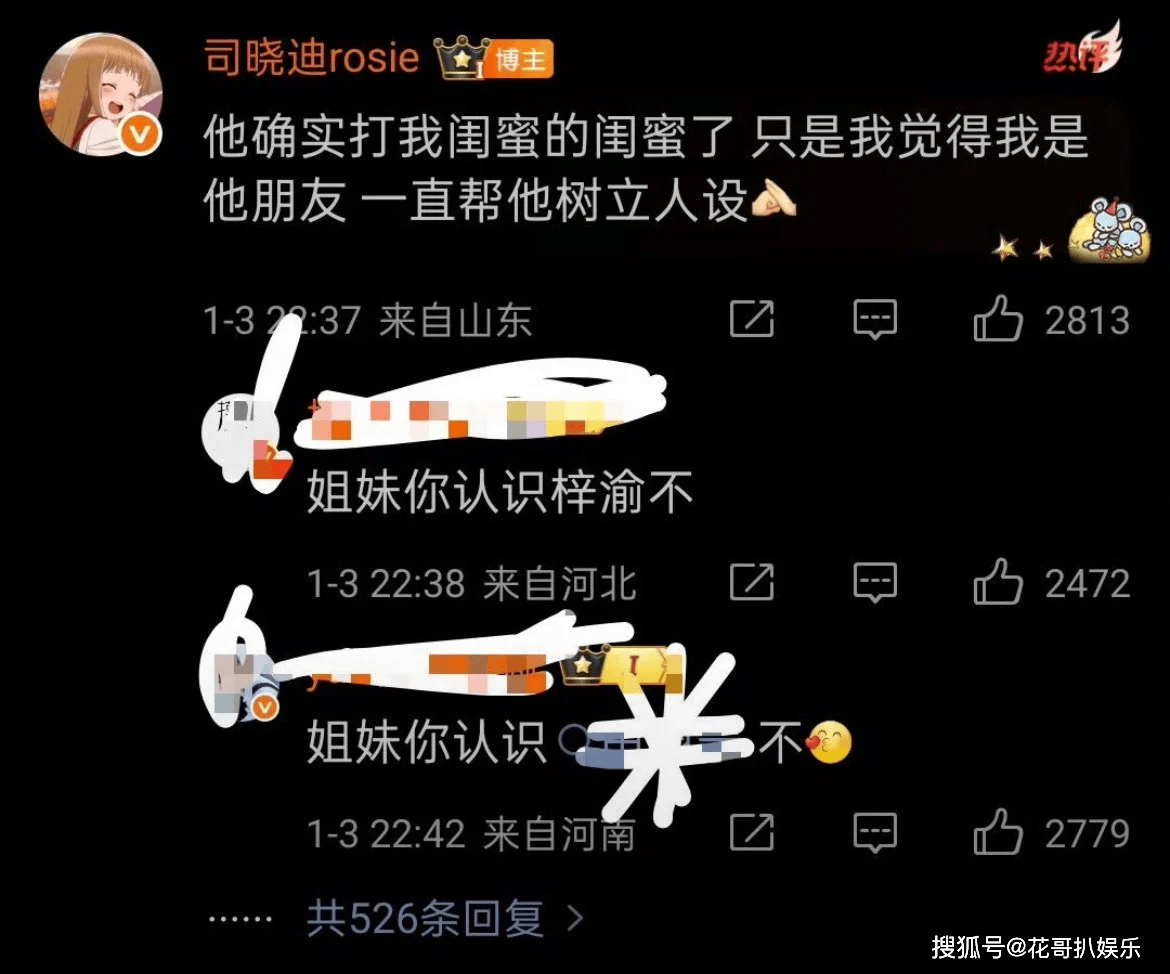Open the 司晓迪rosie username profile link

(x=311, y=57)
